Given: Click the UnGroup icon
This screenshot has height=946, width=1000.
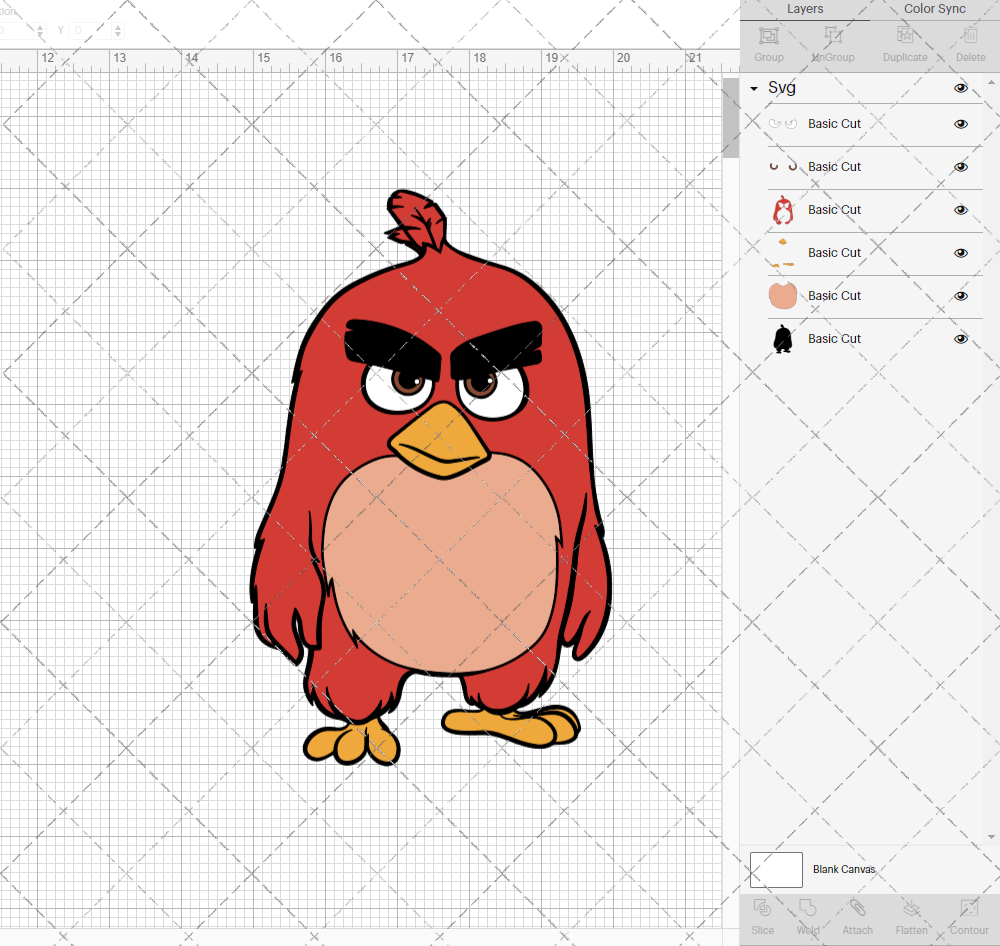Looking at the screenshot, I should click(x=832, y=36).
